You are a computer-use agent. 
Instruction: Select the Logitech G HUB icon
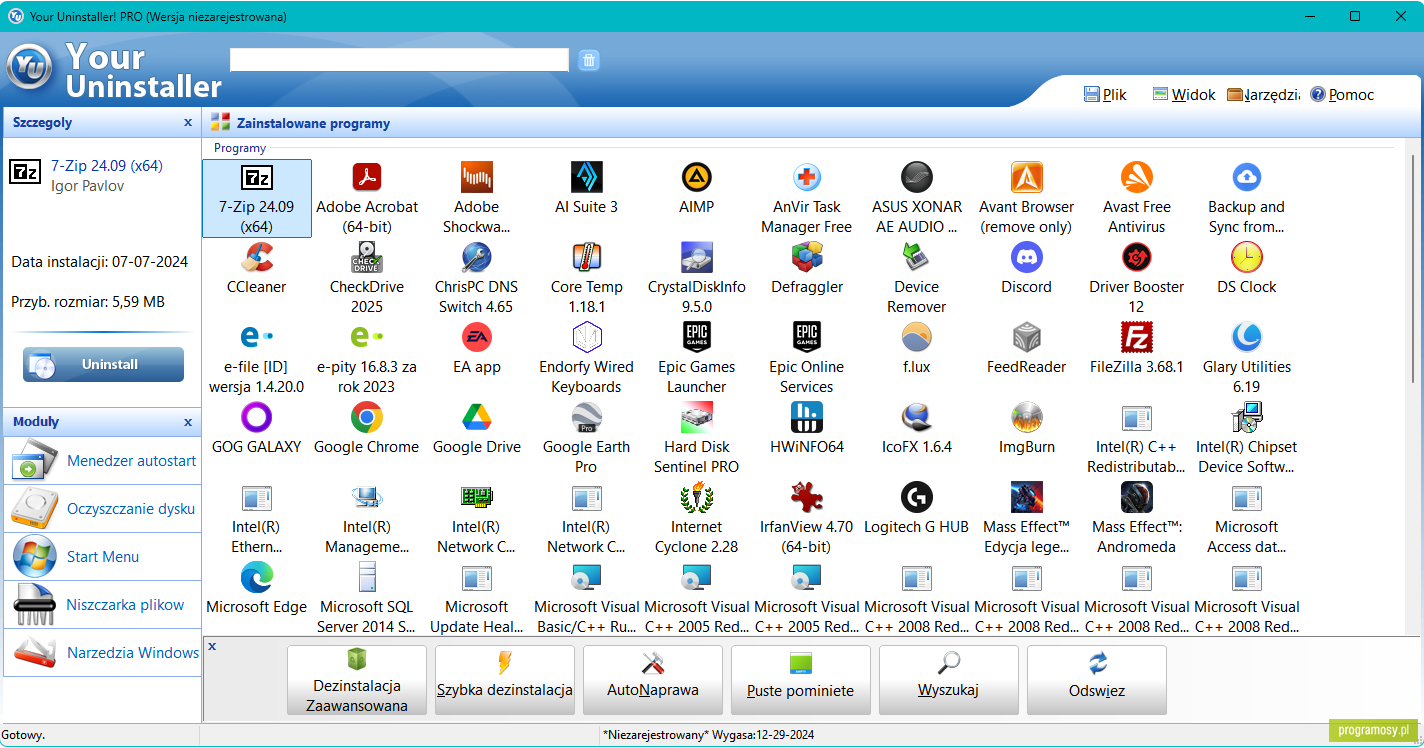point(917,498)
